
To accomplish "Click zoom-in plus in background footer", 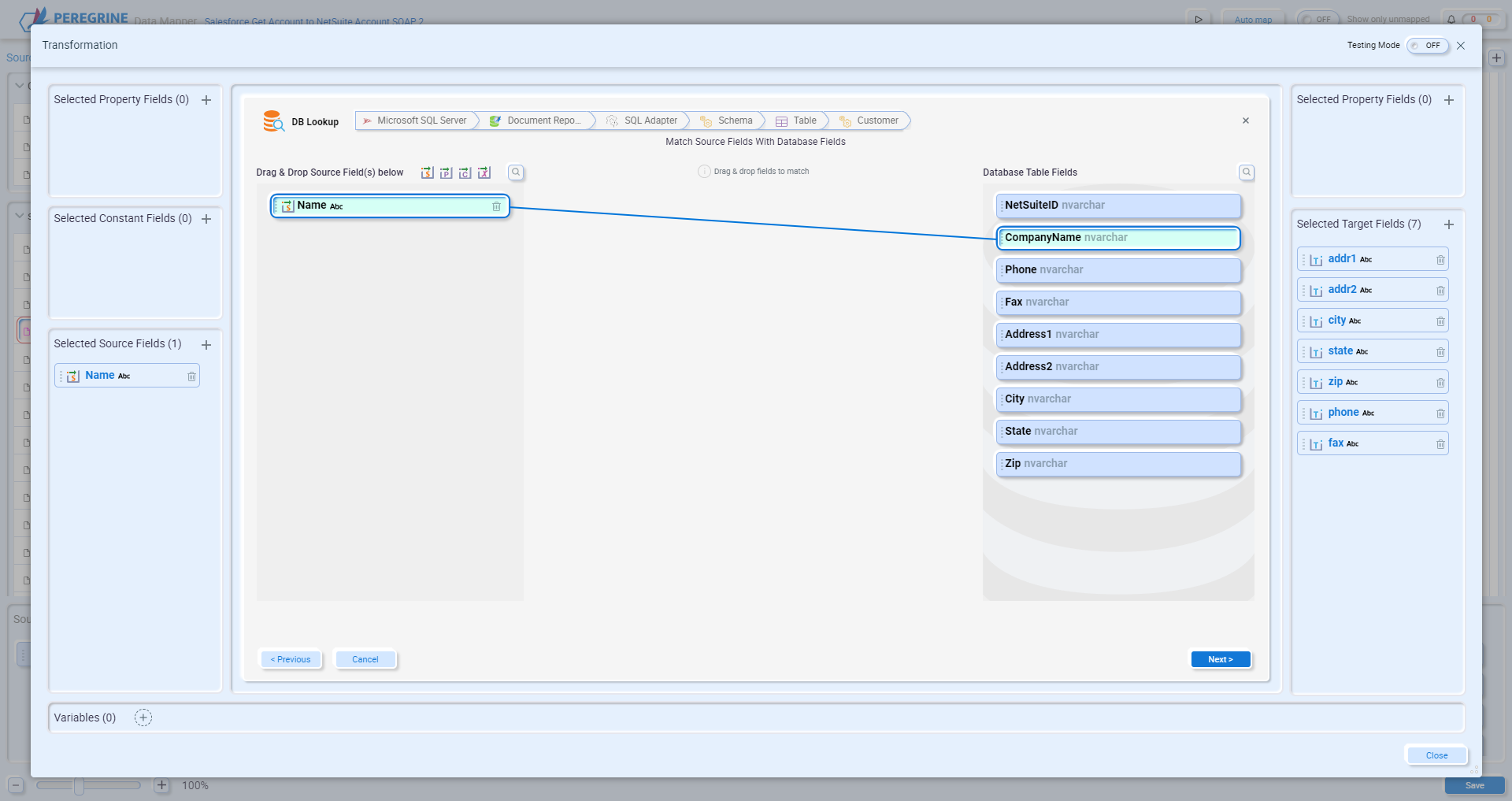I will [x=161, y=785].
